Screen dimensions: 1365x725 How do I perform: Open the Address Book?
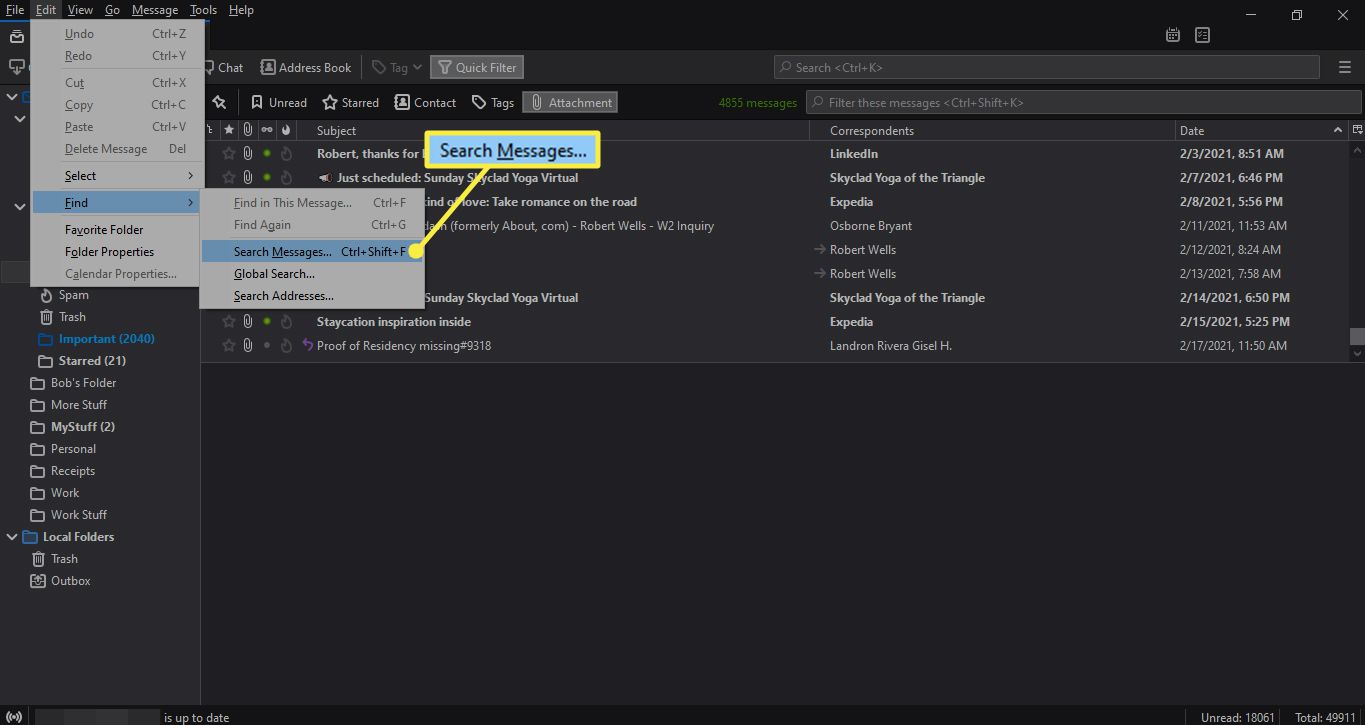305,67
